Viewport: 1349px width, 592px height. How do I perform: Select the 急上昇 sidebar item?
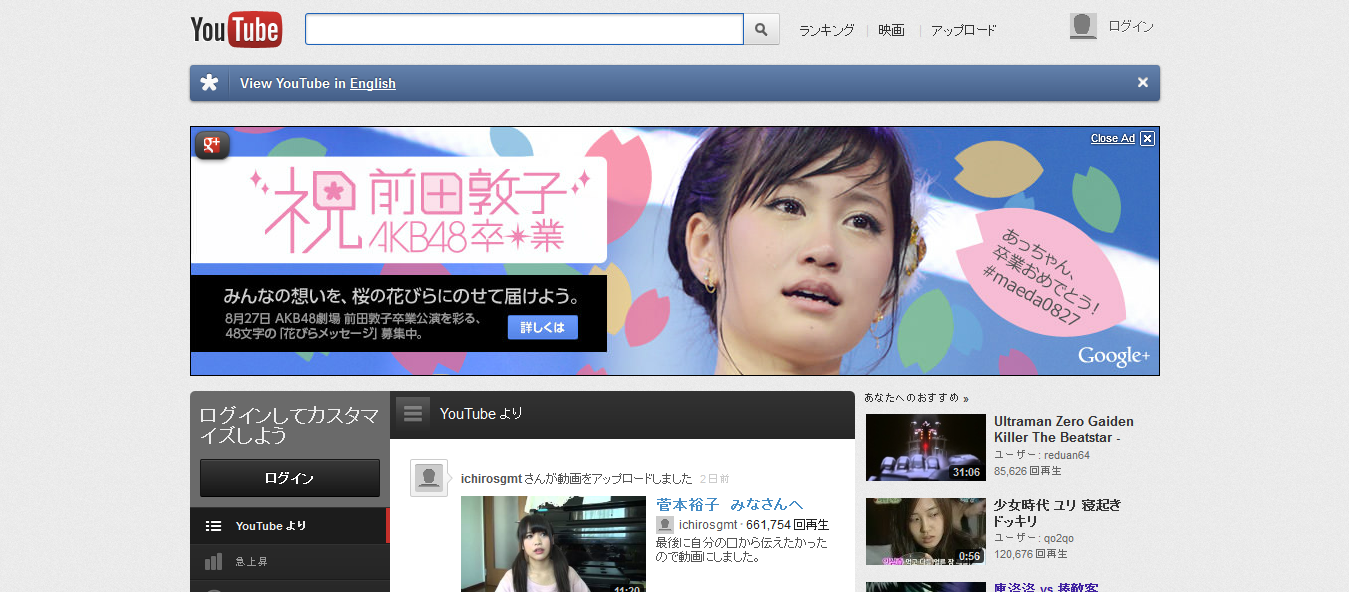[289, 562]
